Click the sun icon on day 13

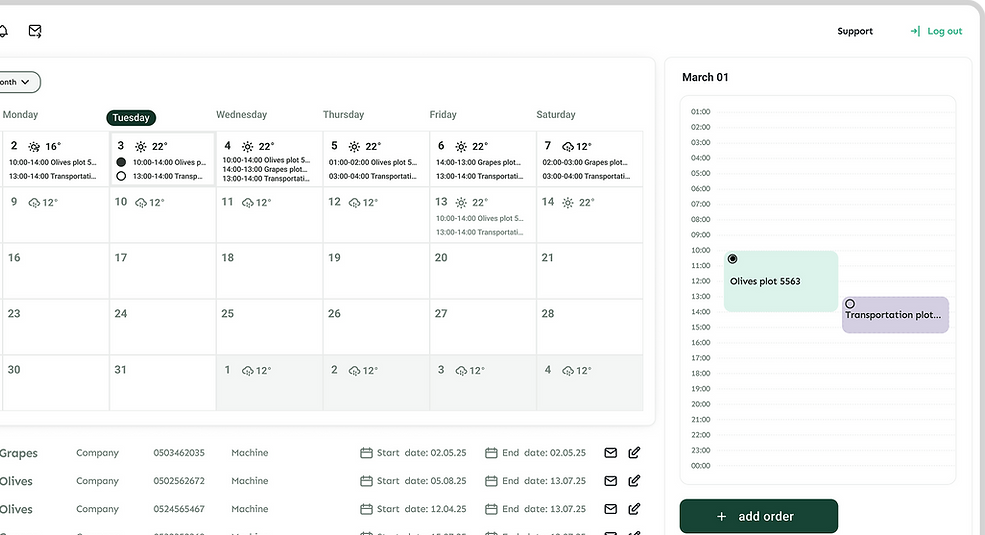[x=461, y=203]
